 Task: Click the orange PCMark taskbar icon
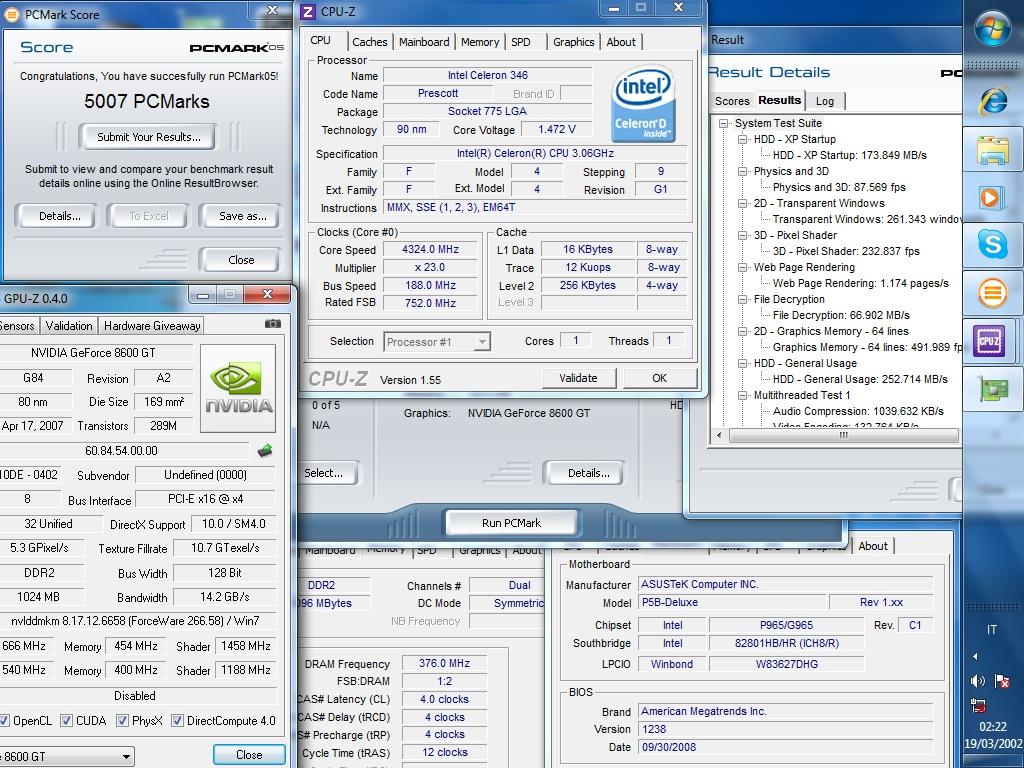point(992,293)
